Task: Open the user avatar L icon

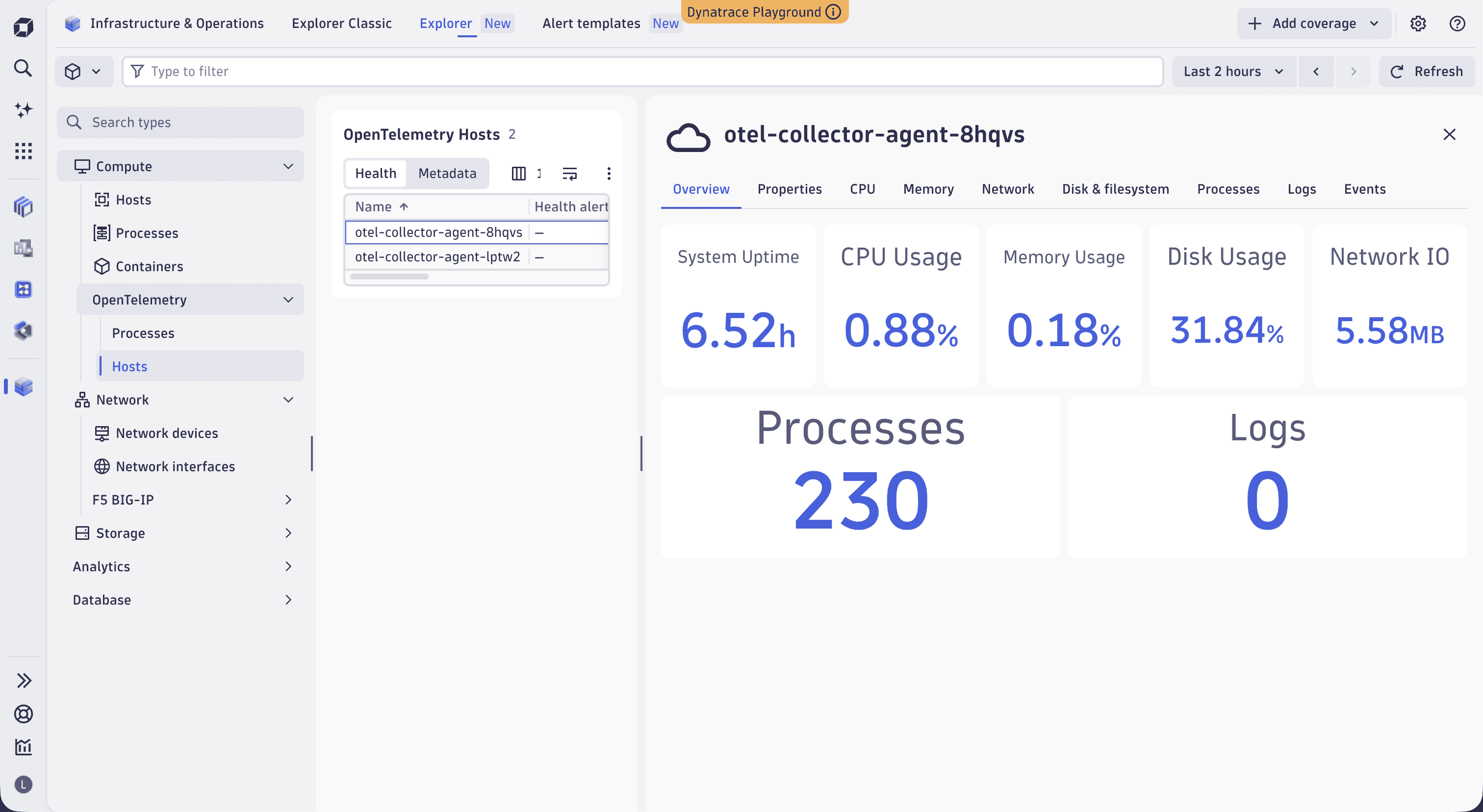Action: (x=23, y=785)
